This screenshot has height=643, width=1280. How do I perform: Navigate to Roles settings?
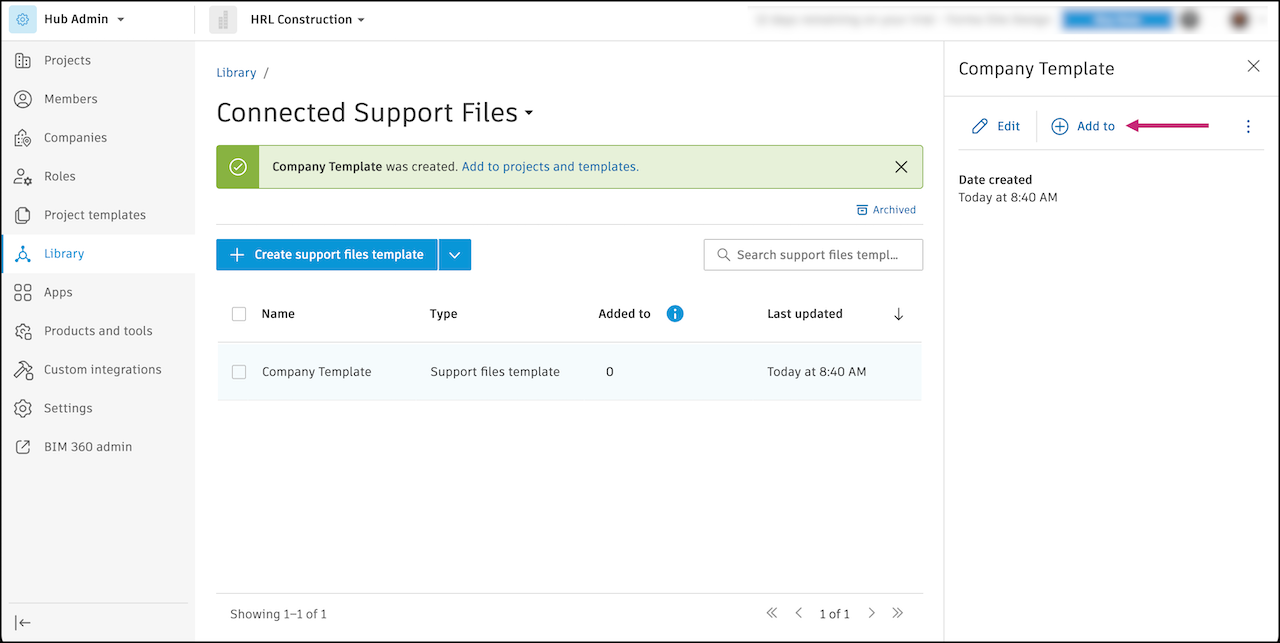click(x=62, y=176)
